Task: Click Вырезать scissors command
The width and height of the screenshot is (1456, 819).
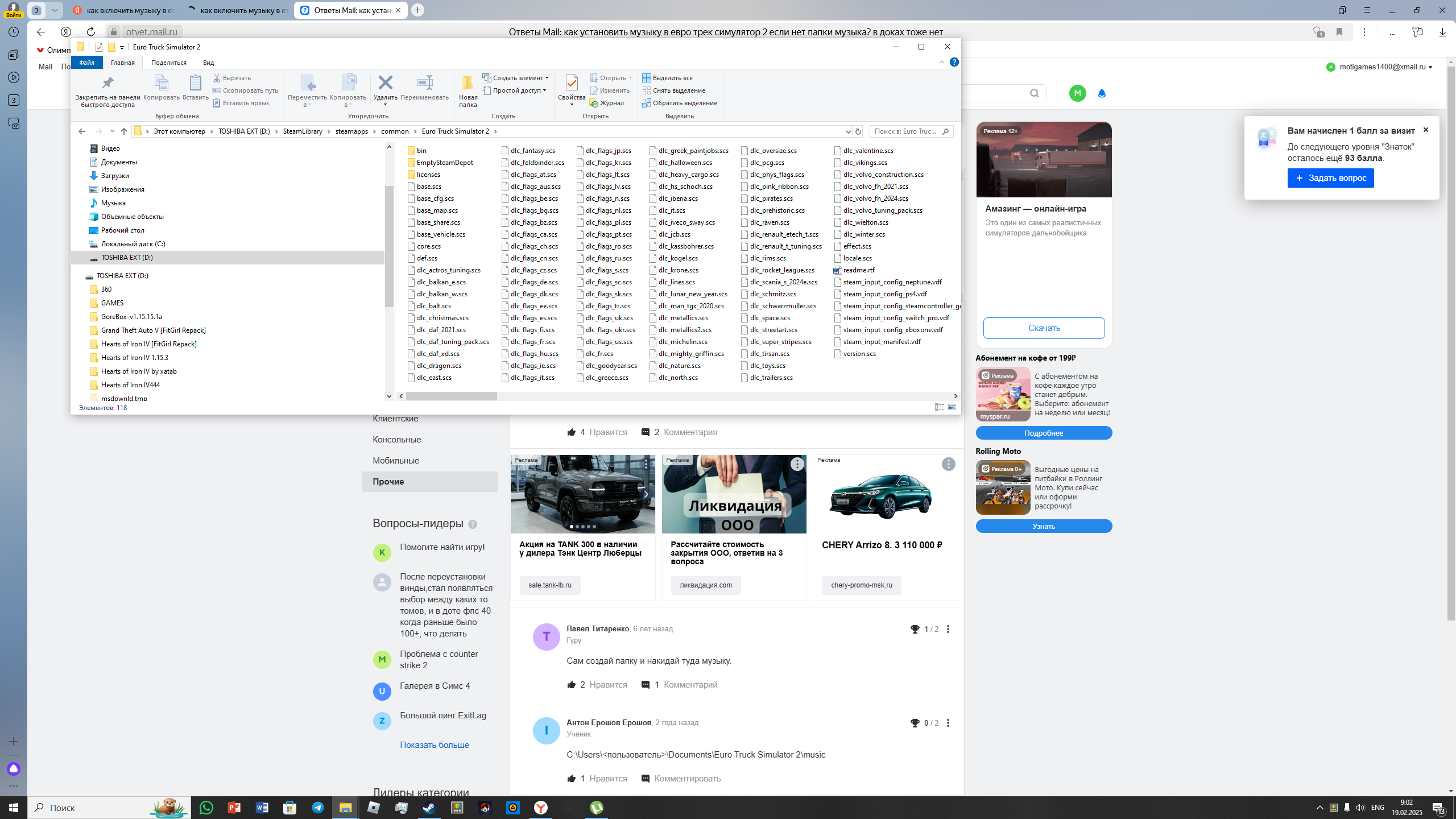Action: 232,78
